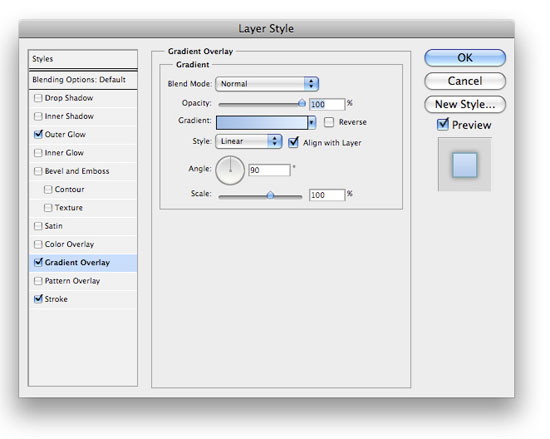Open the gradient Style Linear dropdown

pyautogui.click(x=249, y=141)
